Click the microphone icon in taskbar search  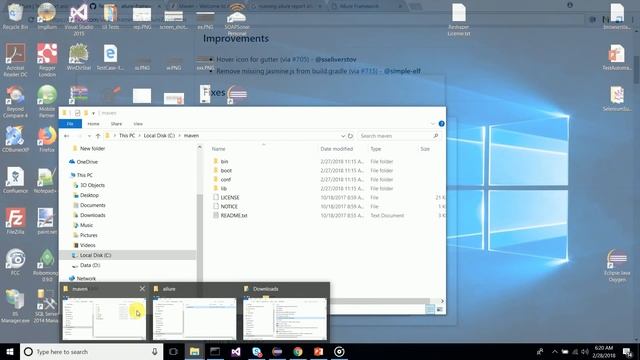155,351
